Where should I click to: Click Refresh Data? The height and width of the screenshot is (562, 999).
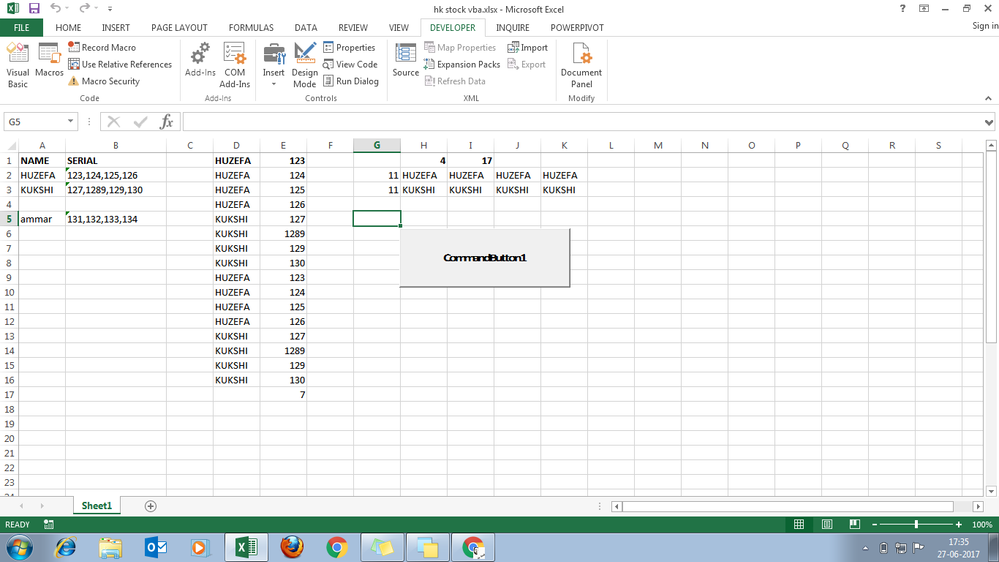click(455, 81)
